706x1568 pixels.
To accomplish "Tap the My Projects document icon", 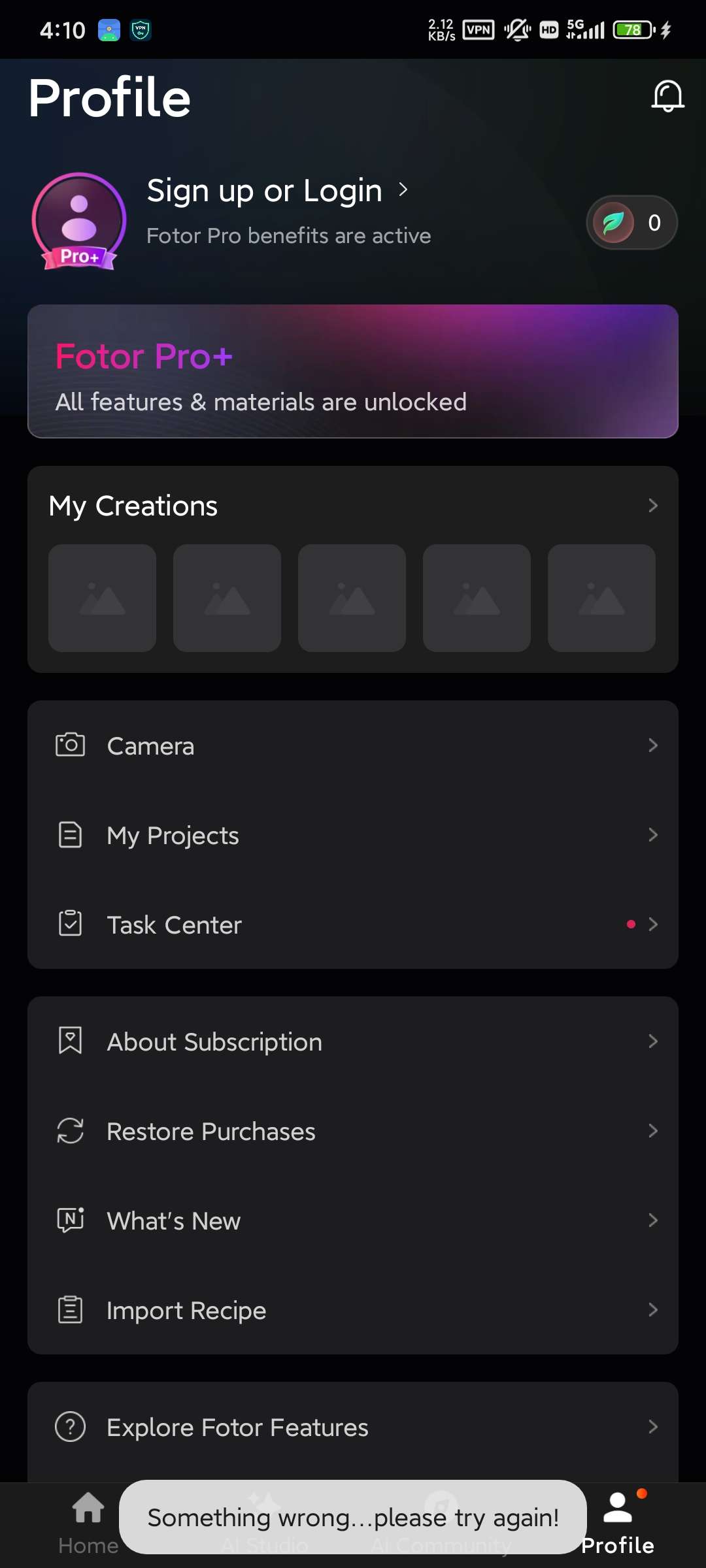I will 70,835.
